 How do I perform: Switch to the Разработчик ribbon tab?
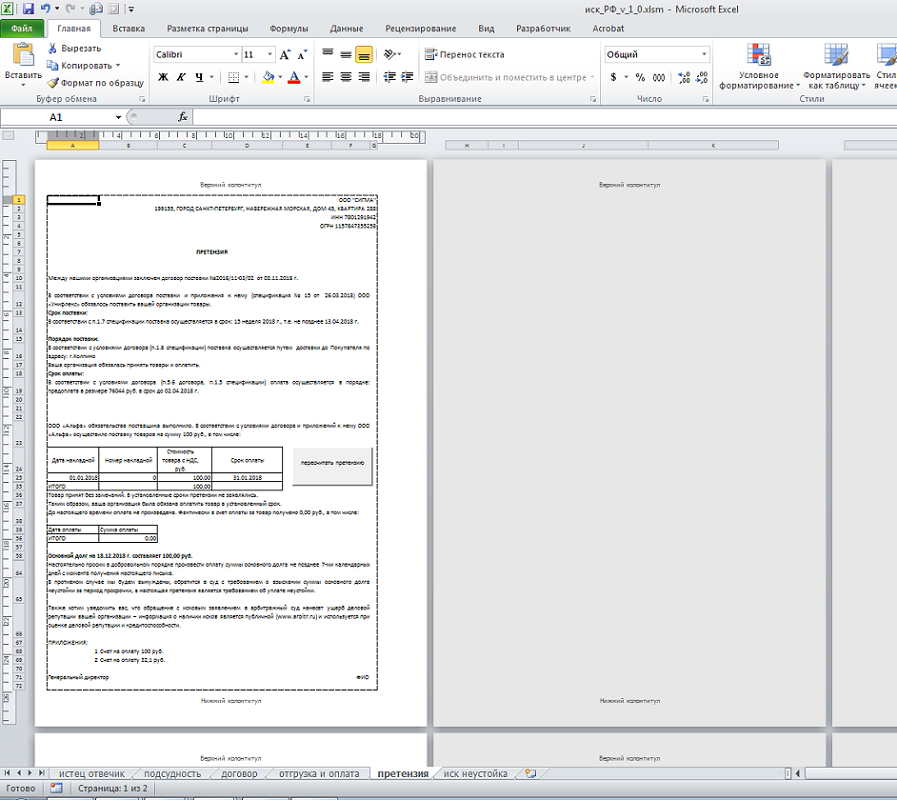tap(543, 28)
